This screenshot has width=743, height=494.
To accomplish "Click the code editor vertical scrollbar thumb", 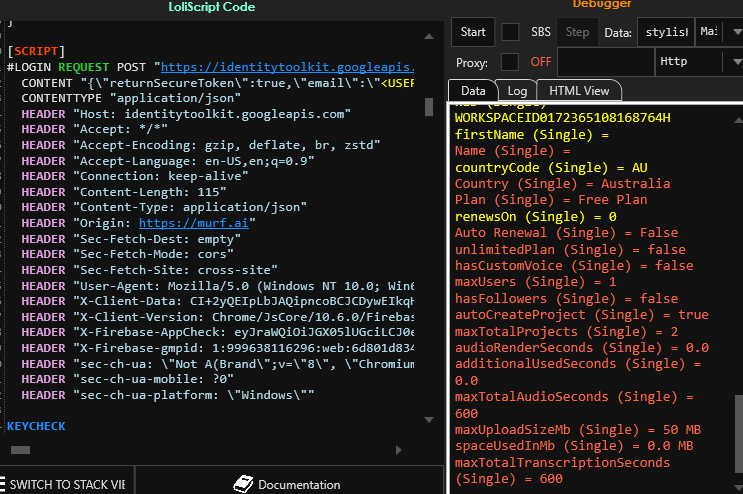I will tap(429, 107).
